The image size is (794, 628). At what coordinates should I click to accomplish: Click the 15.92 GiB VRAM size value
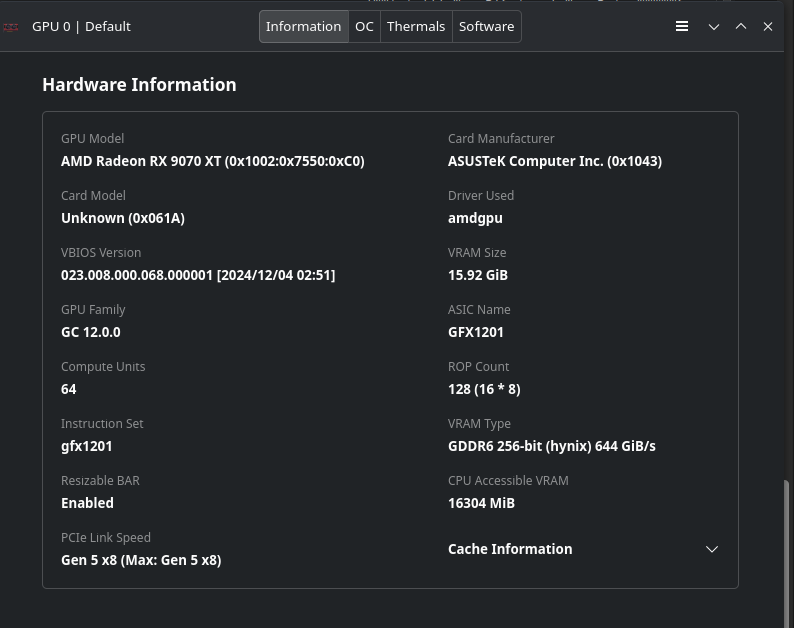[478, 275]
